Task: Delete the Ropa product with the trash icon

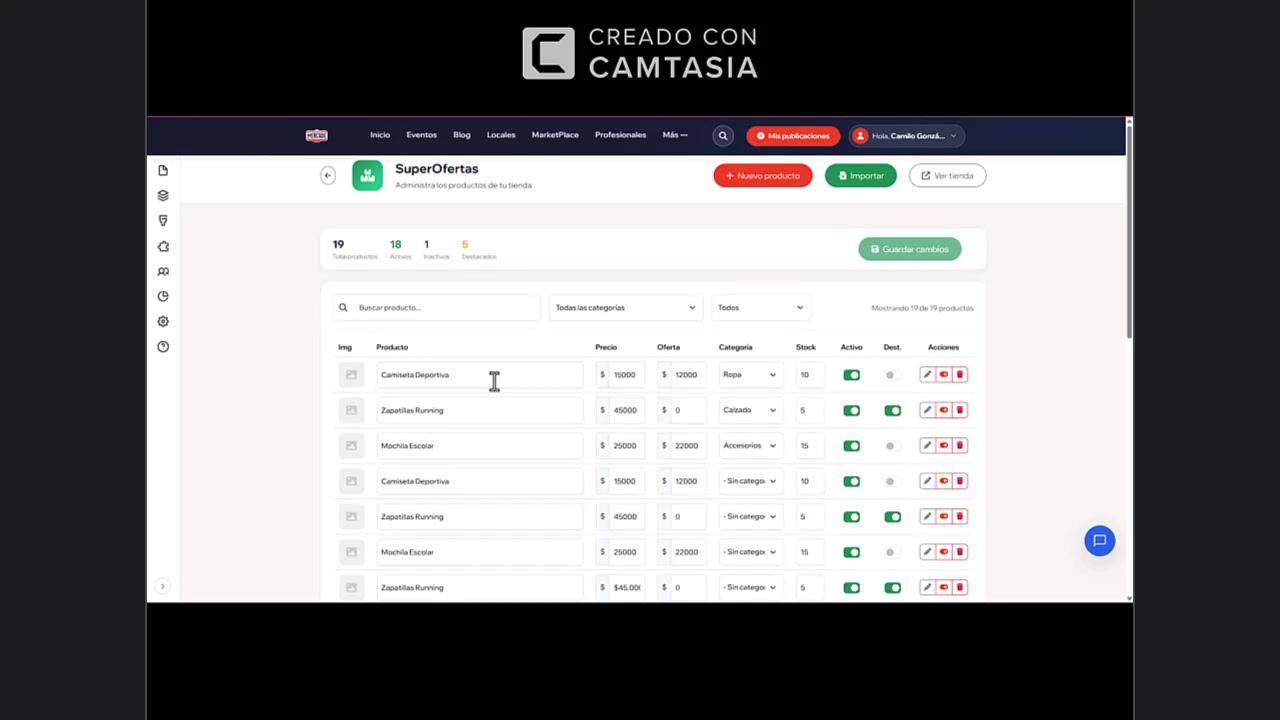Action: pyautogui.click(x=959, y=375)
